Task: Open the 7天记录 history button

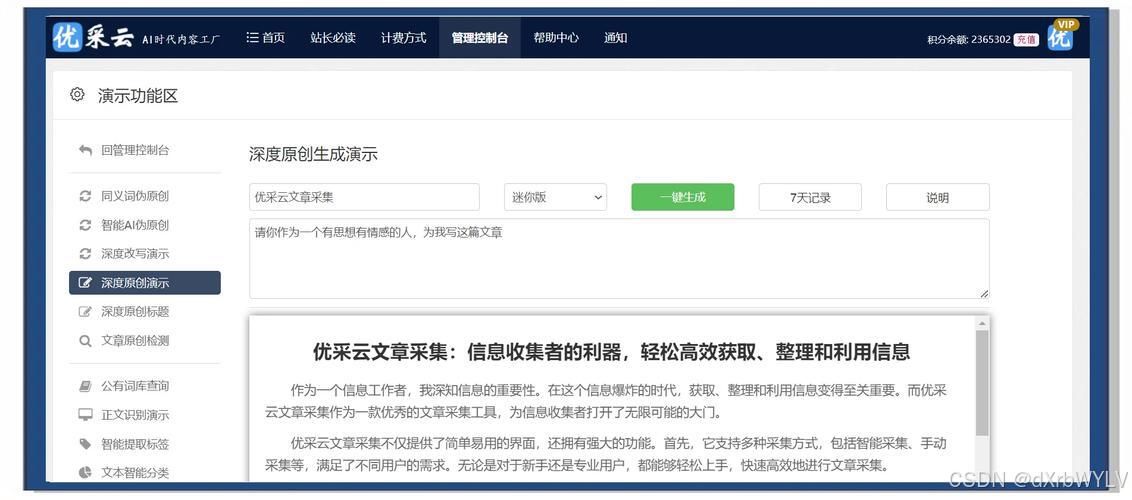Action: [x=810, y=197]
